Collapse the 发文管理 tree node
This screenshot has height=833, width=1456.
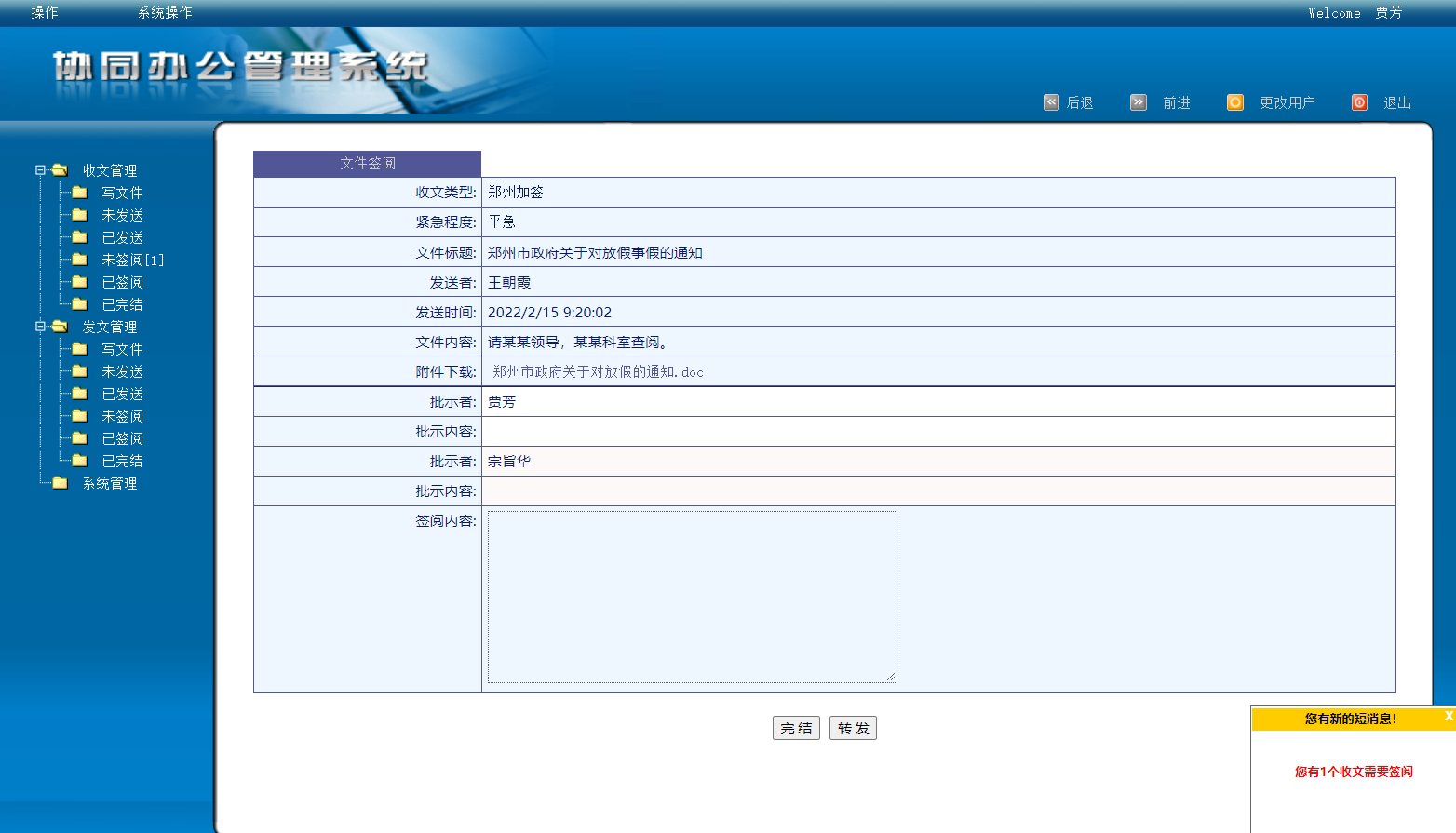(40, 327)
